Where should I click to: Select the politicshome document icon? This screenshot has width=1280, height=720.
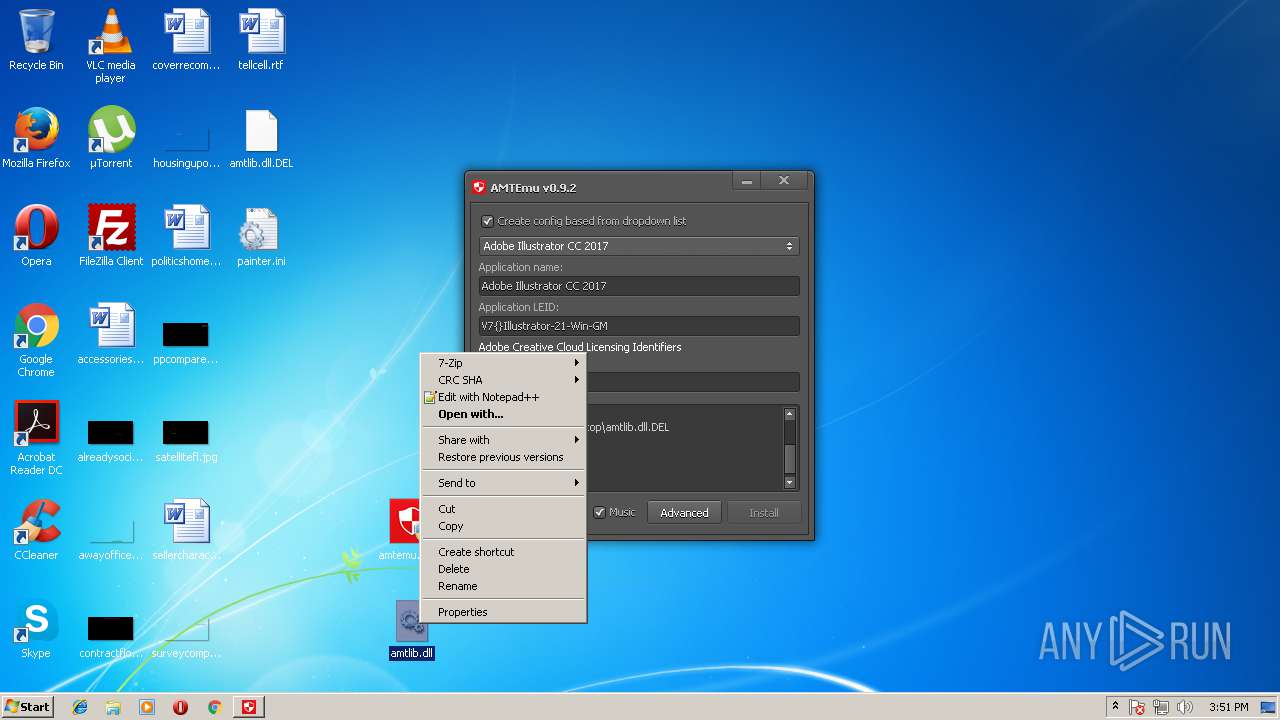[x=186, y=236]
